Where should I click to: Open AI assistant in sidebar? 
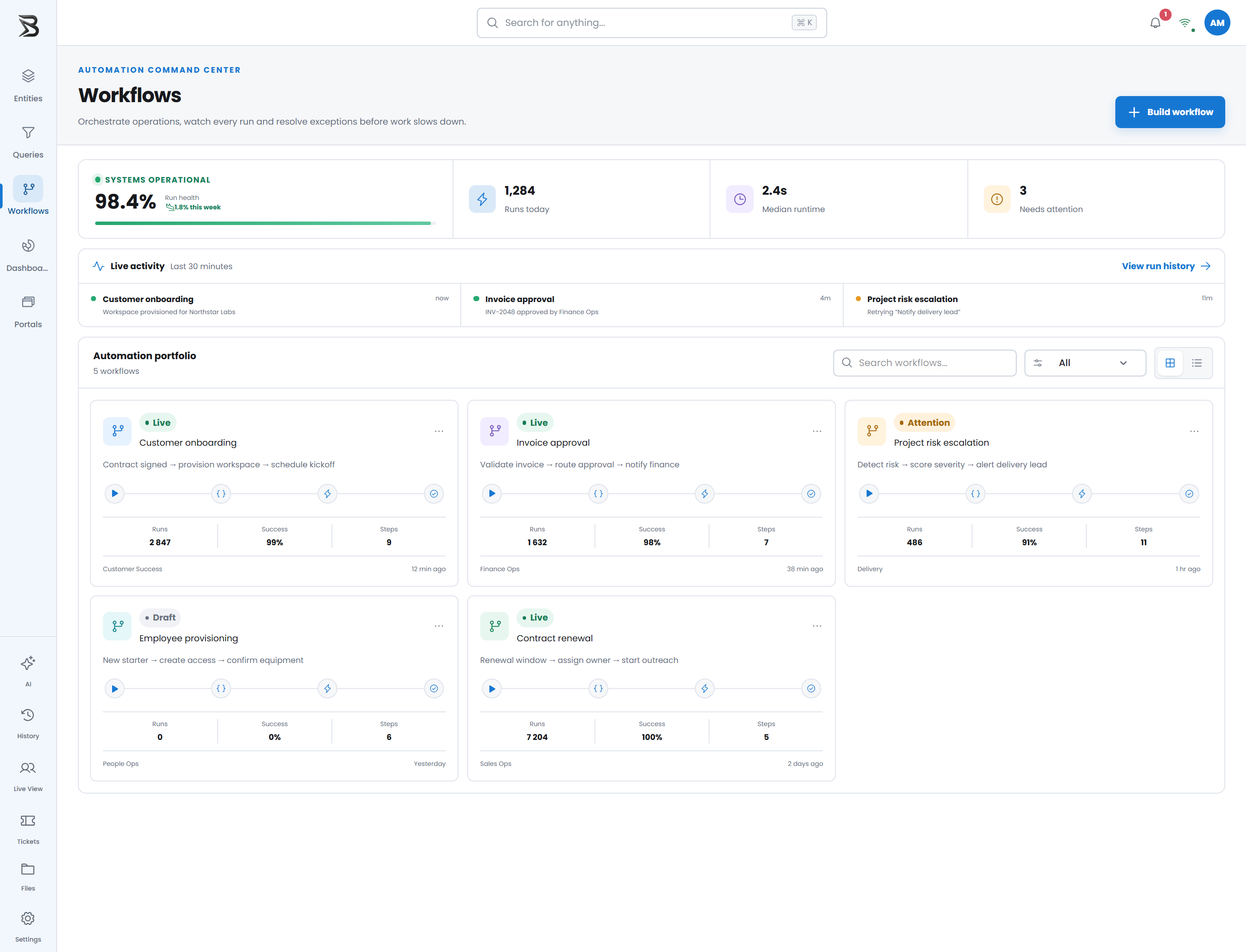(x=28, y=672)
